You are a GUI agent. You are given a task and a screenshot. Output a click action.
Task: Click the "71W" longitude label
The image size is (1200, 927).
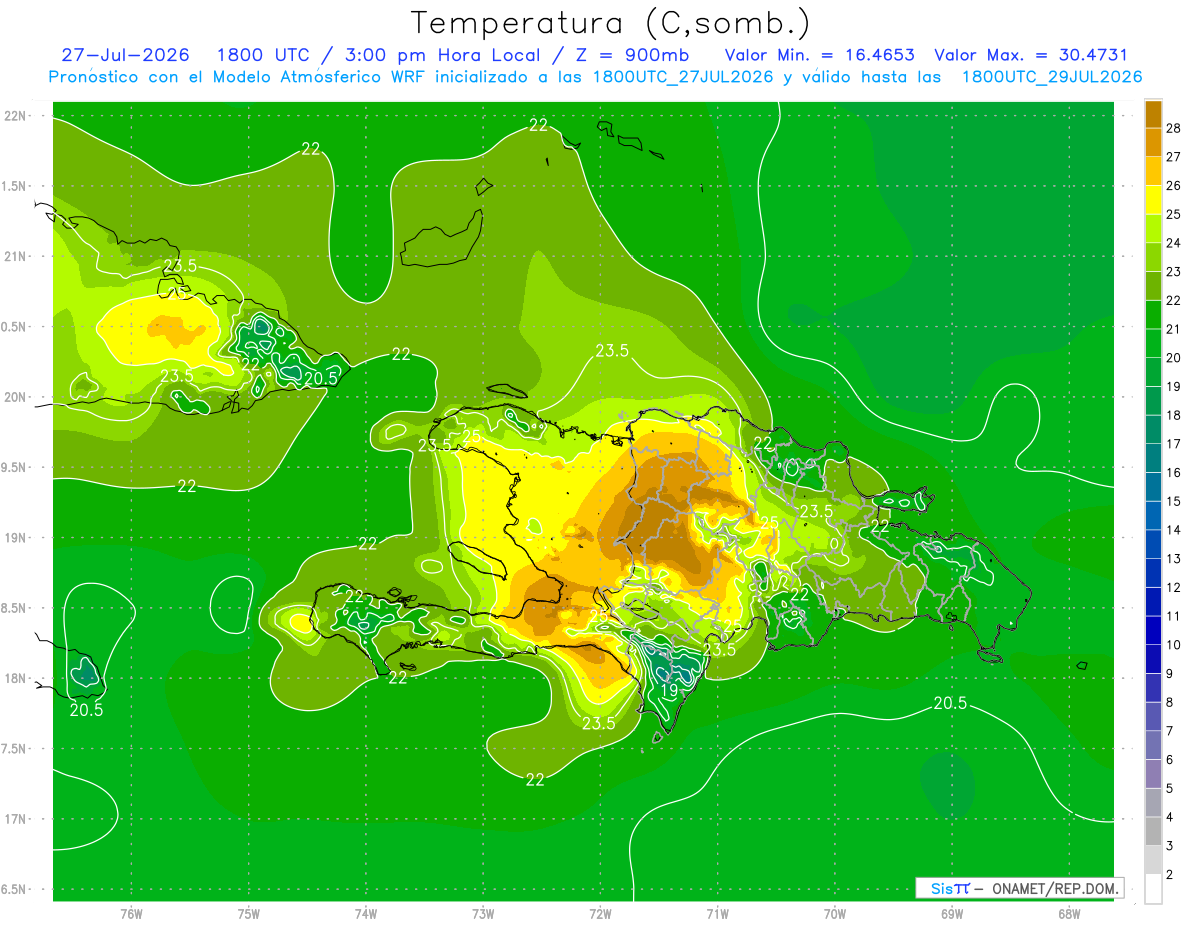717,913
